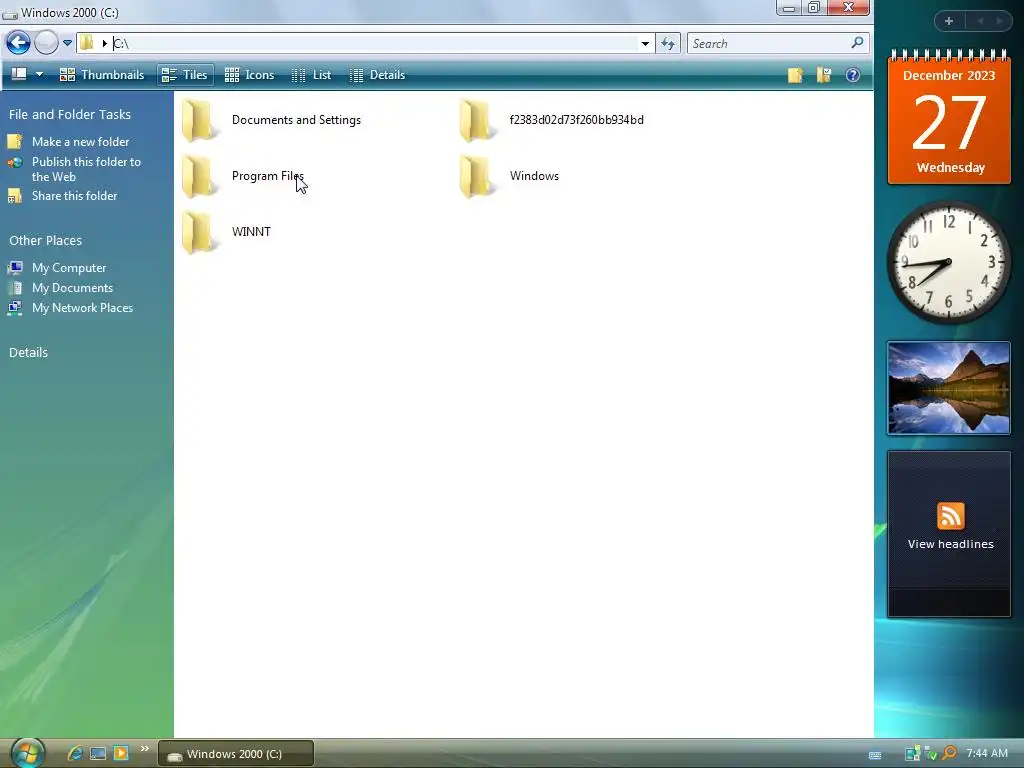
Task: Select the Documents and Settings folder icon
Action: (199, 120)
